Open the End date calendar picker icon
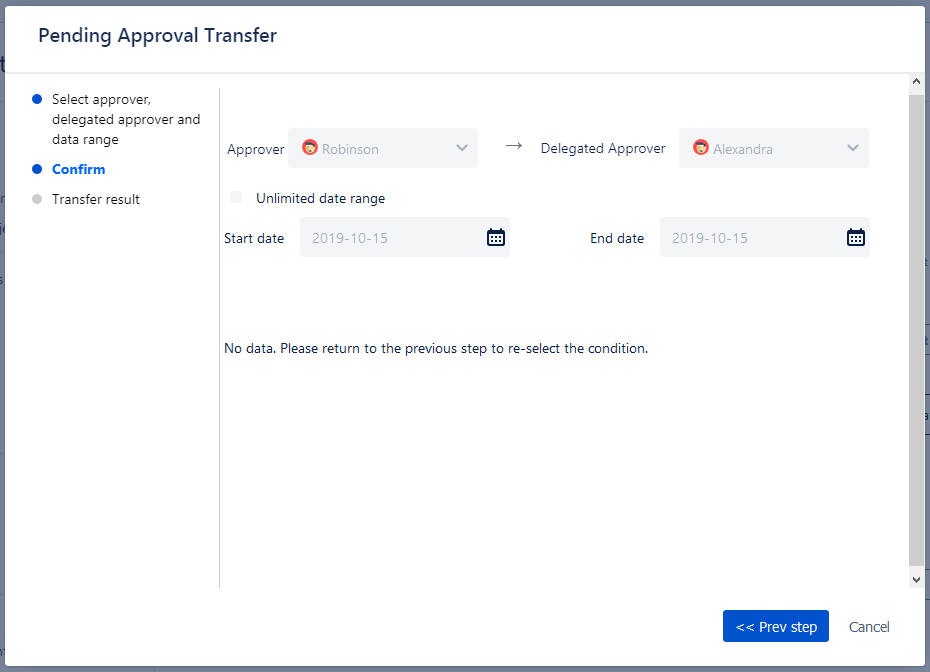The width and height of the screenshot is (930, 672). tap(856, 237)
